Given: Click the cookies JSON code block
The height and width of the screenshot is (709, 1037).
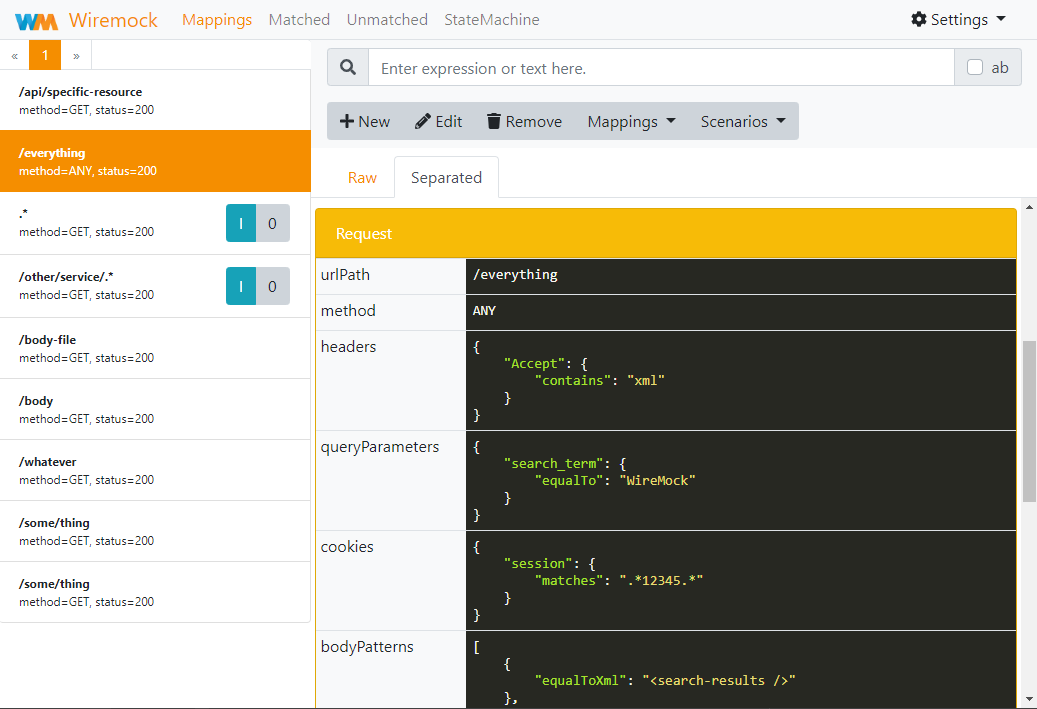Looking at the screenshot, I should tap(741, 580).
